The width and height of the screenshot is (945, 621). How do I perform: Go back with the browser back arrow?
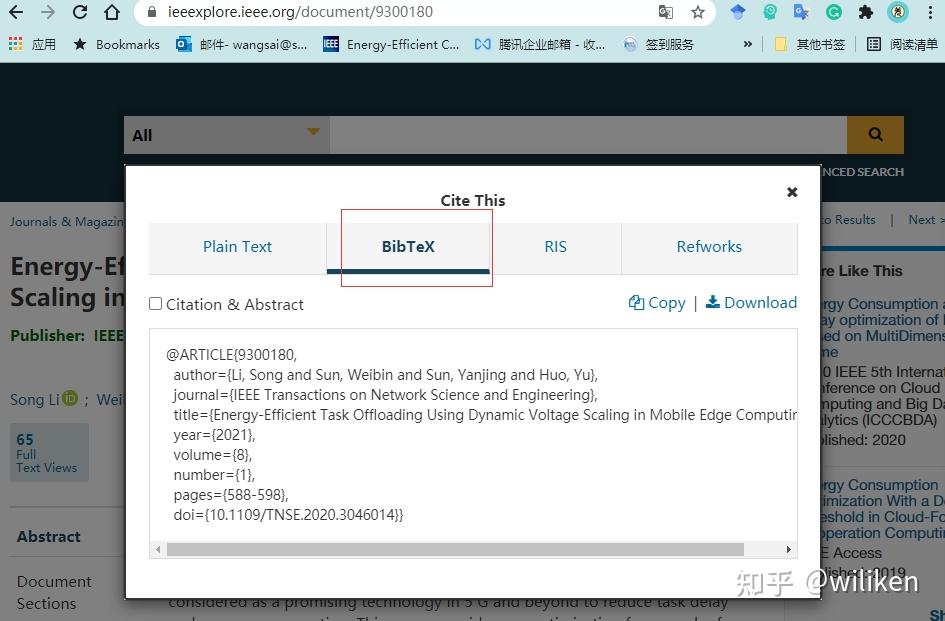click(16, 12)
